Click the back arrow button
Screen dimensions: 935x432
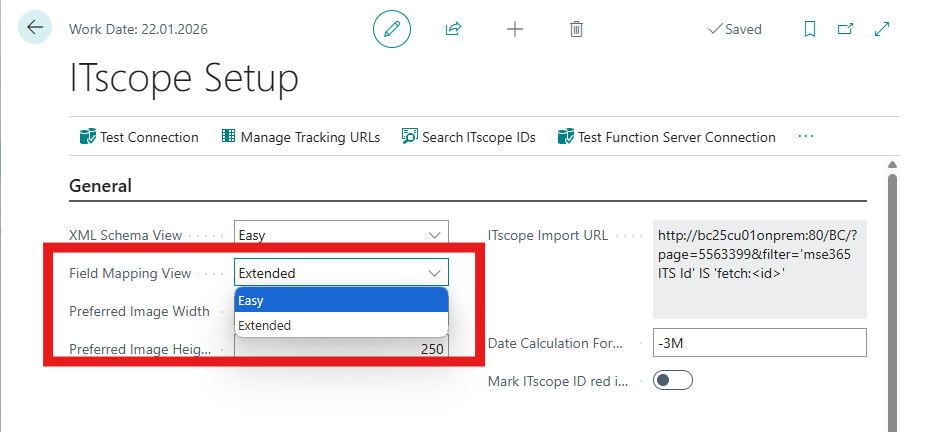[36, 28]
